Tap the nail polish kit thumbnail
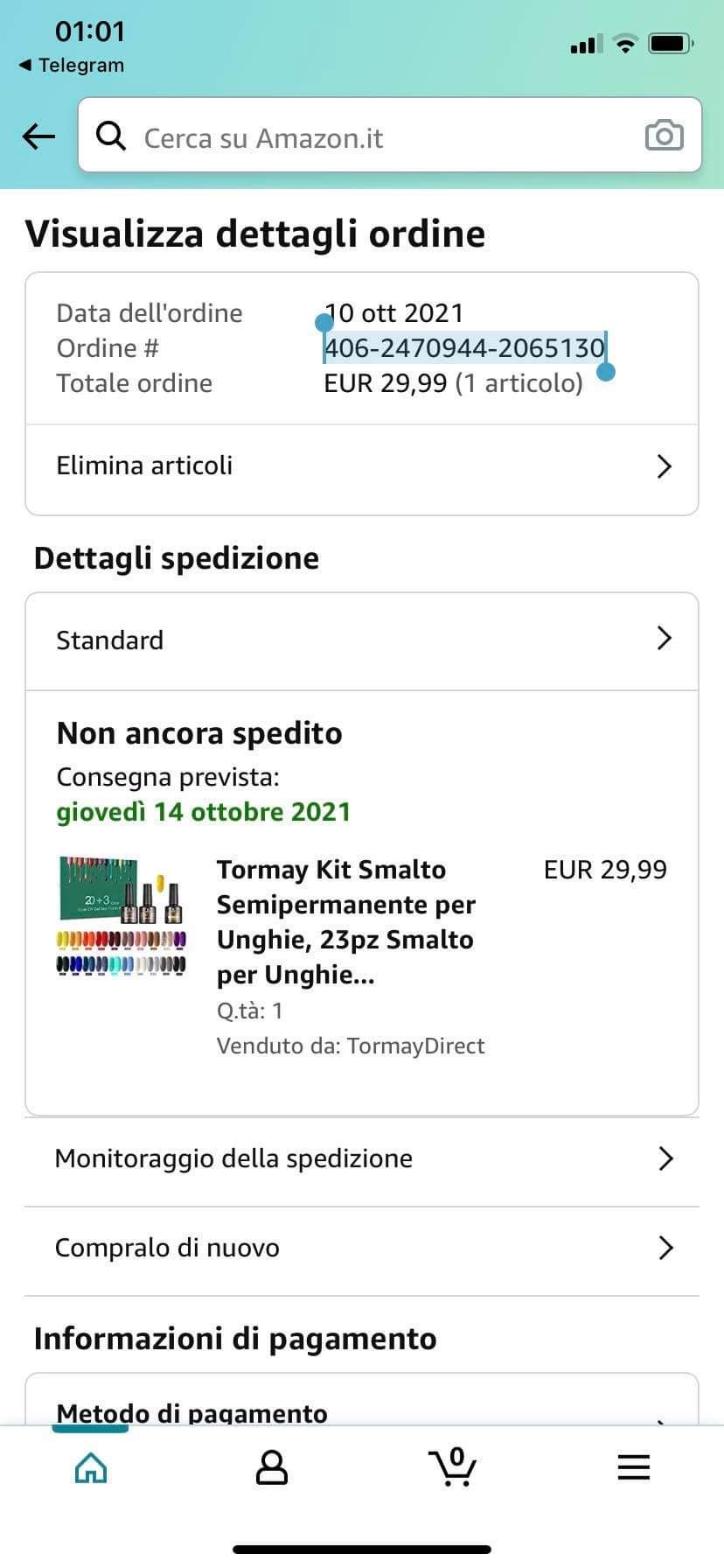This screenshot has height=1568, width=724. [122, 916]
